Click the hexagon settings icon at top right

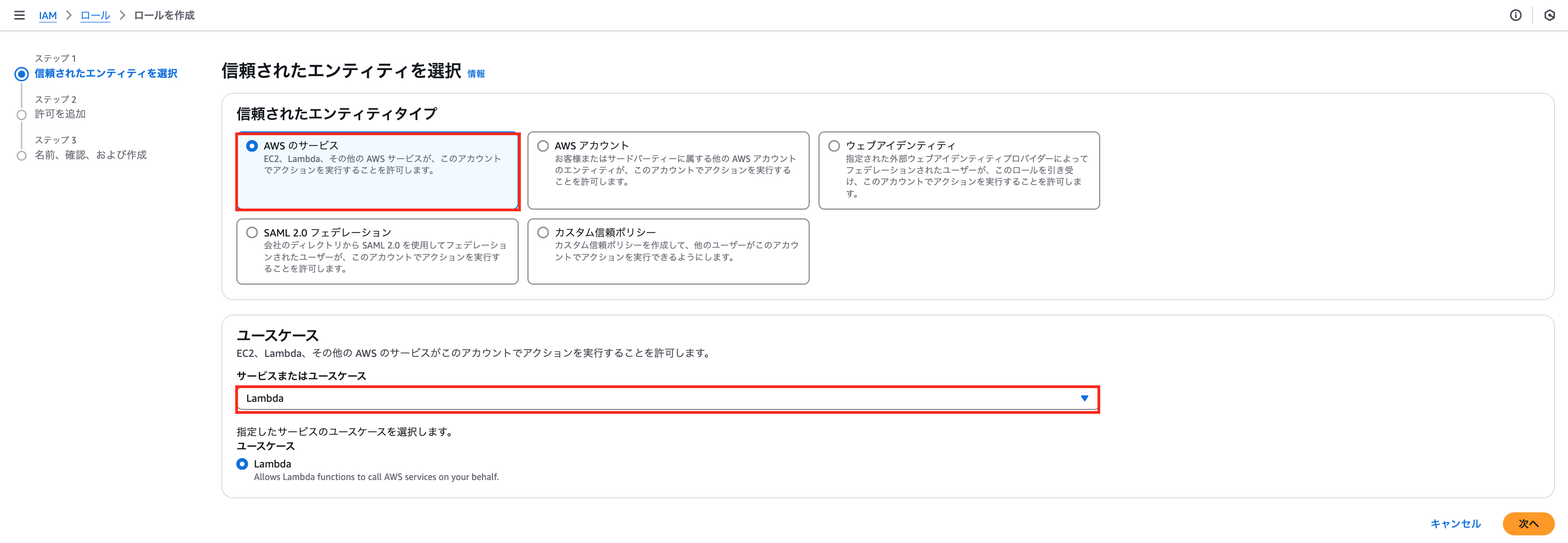click(1550, 15)
